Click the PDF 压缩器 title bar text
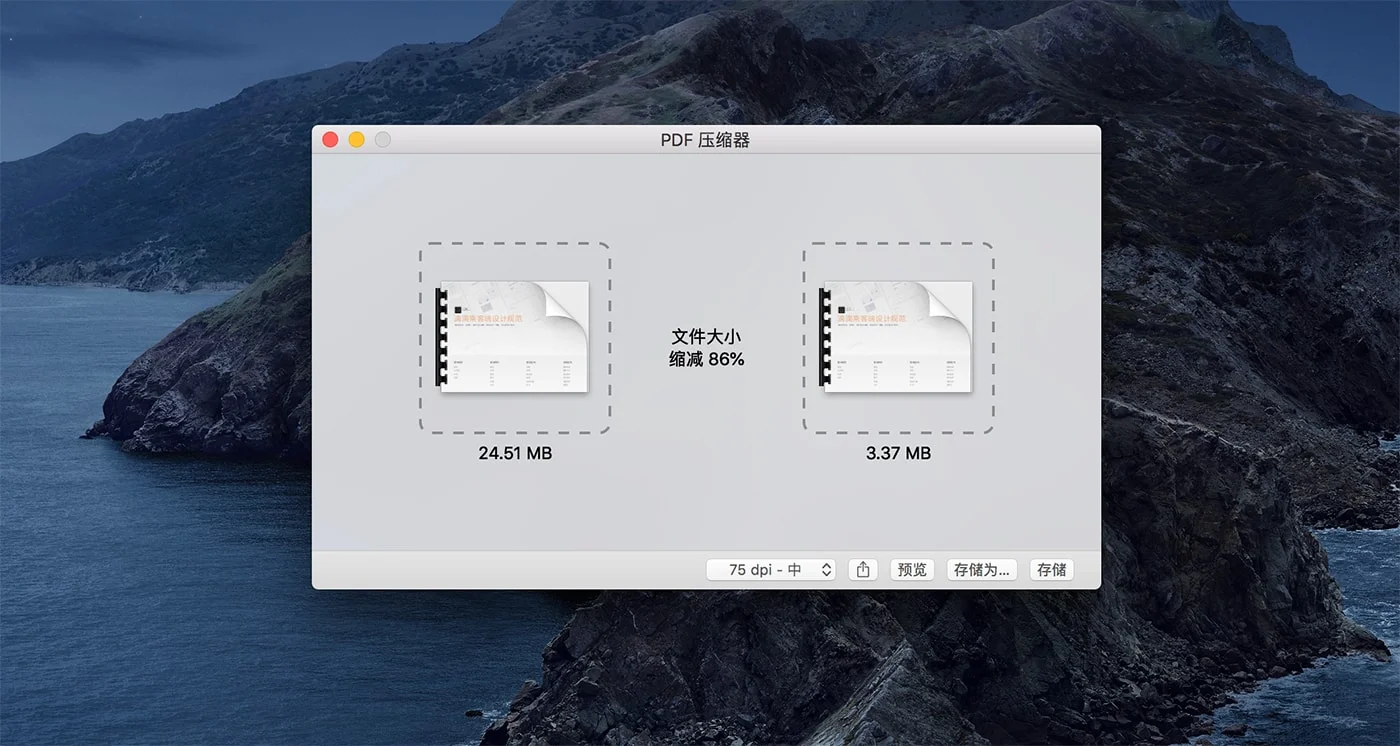Screen dimensions: 1400x746 click(x=706, y=140)
